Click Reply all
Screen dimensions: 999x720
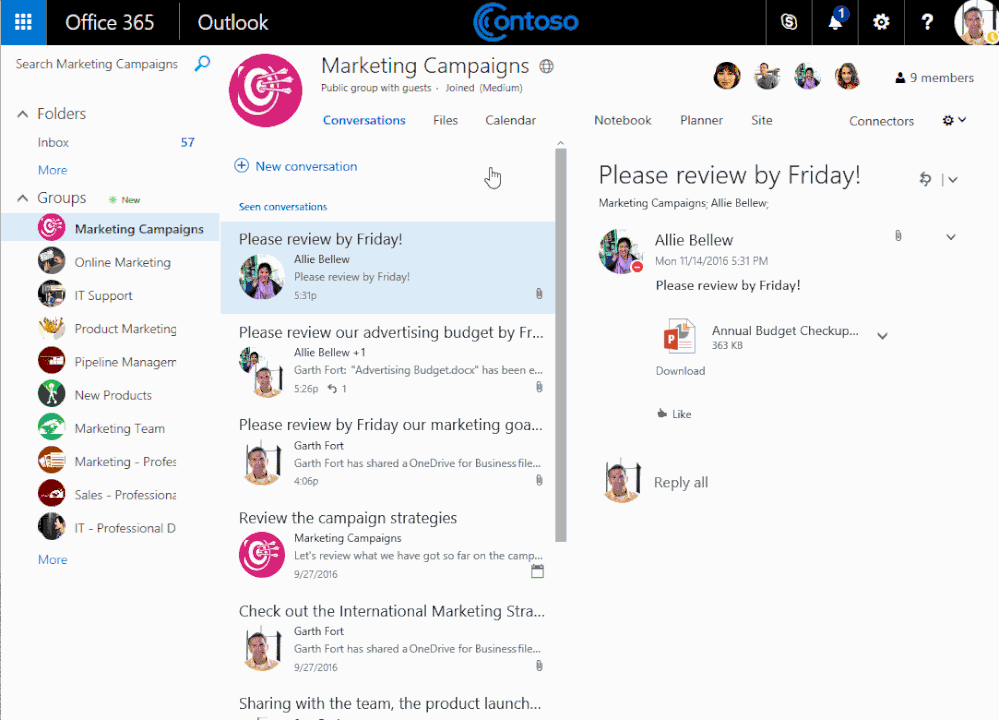click(x=680, y=482)
